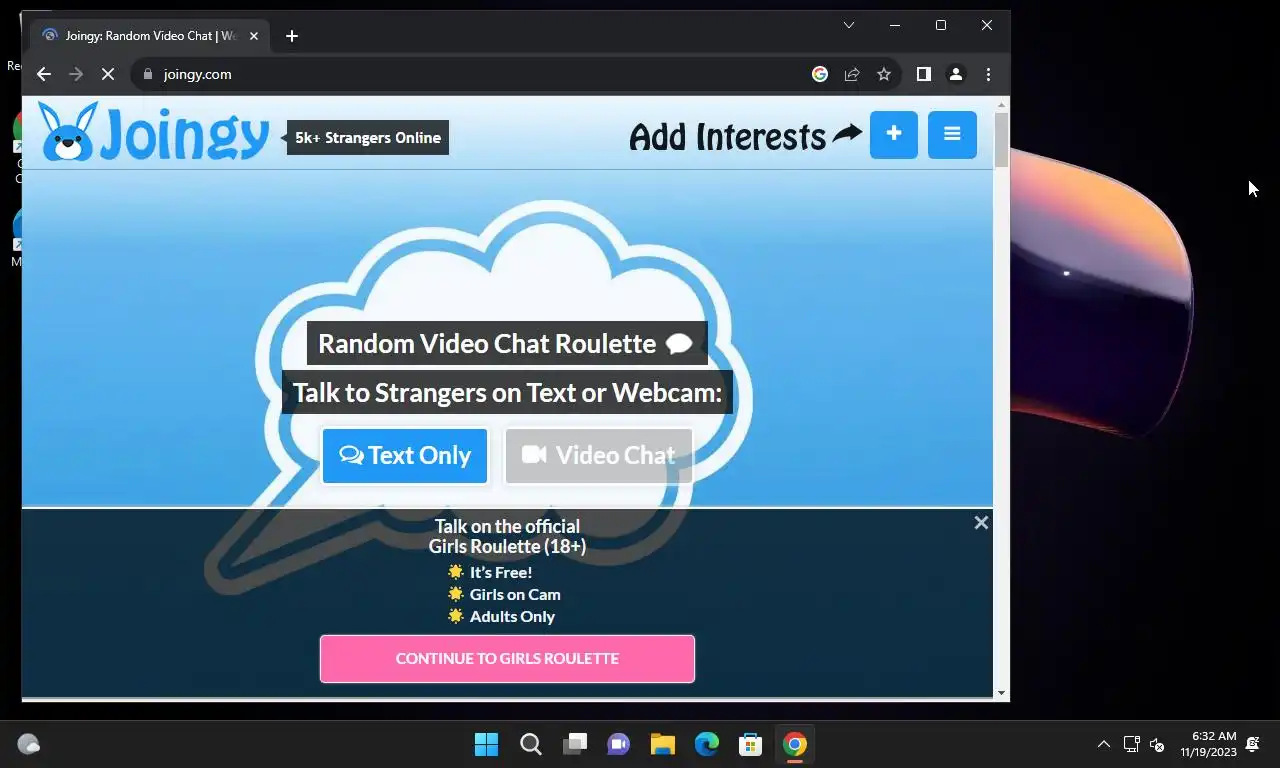Click the vertical scrollbar thumb

1002,140
